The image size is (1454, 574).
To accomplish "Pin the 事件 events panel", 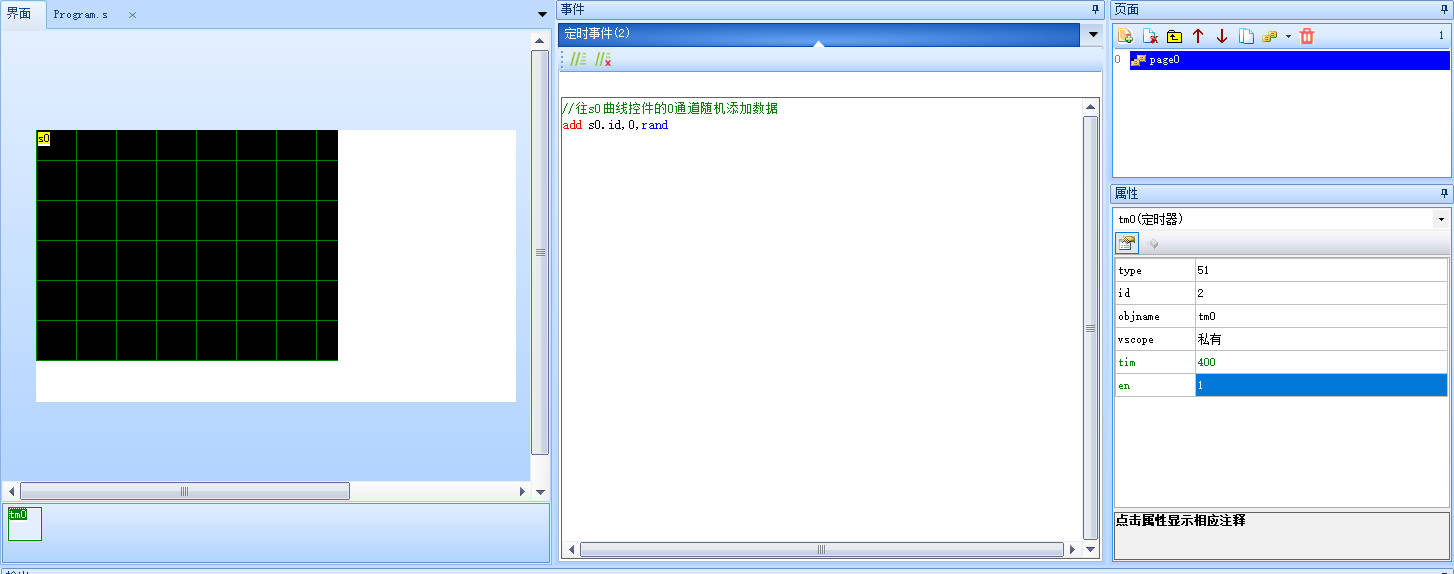I will 1095,9.
